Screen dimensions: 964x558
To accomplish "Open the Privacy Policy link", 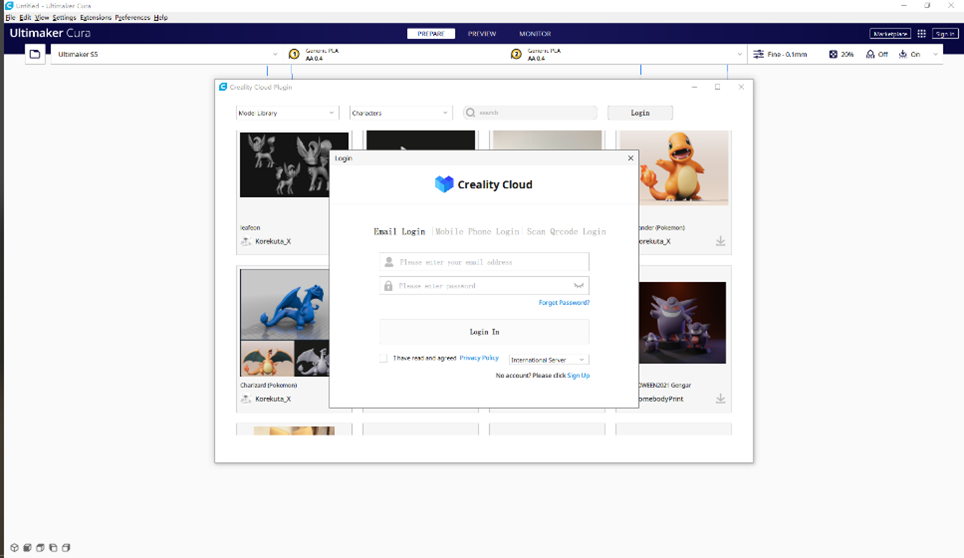I will 479,358.
